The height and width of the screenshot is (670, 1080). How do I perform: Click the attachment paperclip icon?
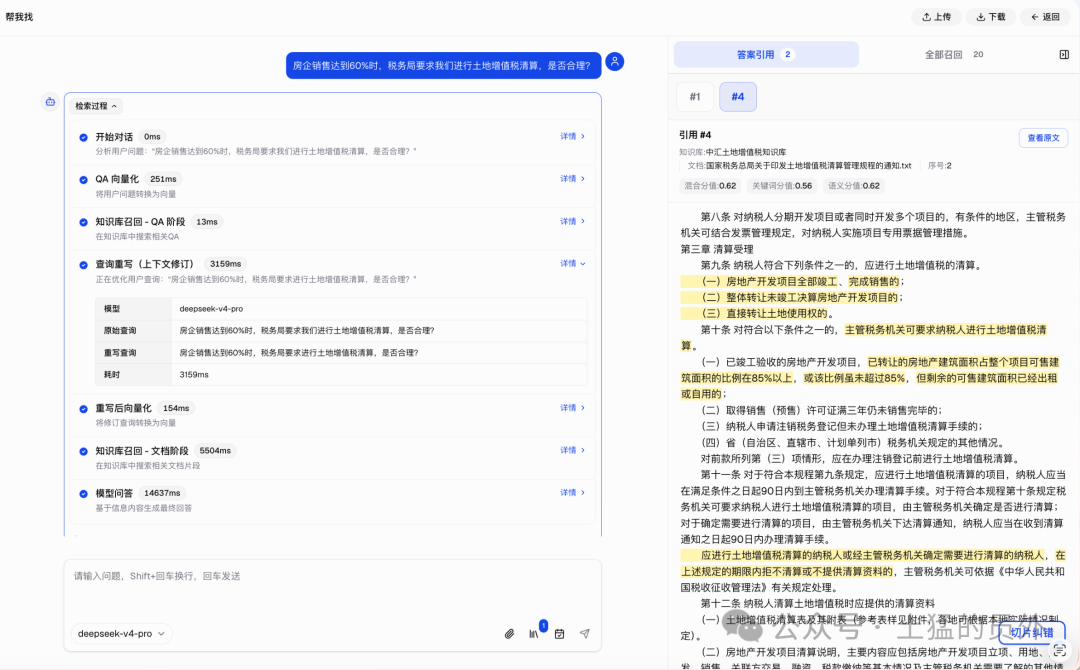pyautogui.click(x=509, y=634)
